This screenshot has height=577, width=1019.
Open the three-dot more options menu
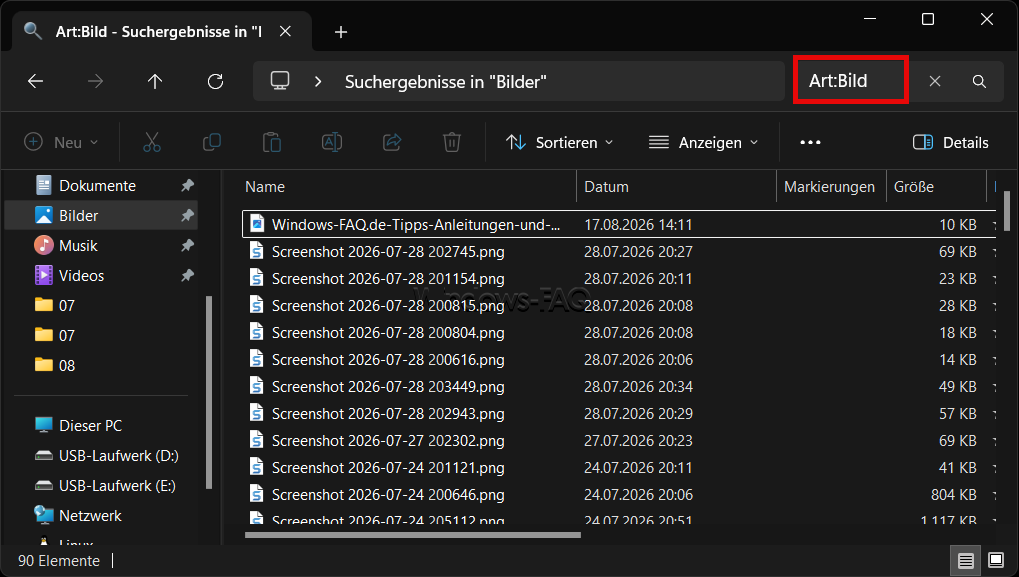(810, 142)
